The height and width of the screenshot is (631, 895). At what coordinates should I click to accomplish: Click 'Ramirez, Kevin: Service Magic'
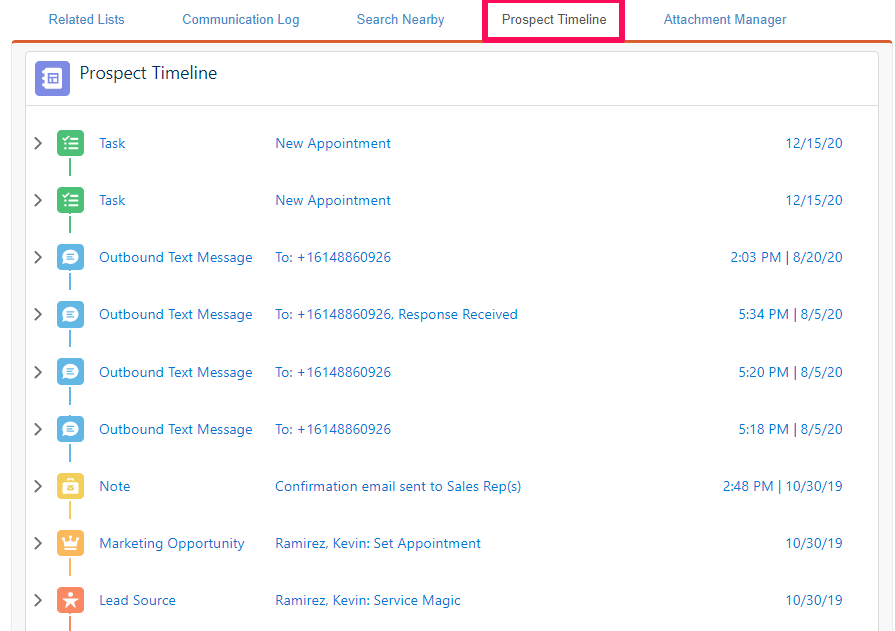click(368, 600)
